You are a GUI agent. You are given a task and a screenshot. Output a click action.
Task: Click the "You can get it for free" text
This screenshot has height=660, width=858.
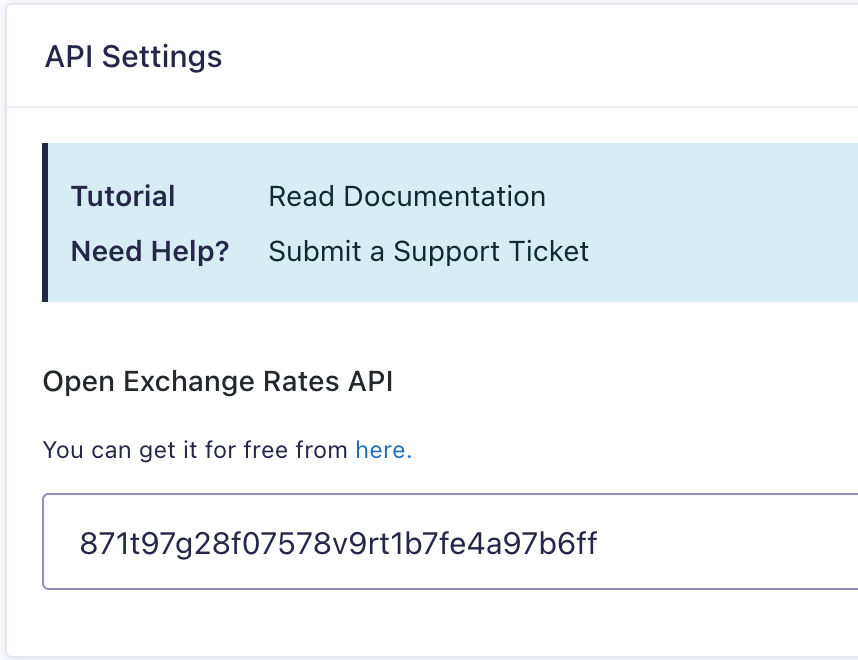tap(197, 450)
